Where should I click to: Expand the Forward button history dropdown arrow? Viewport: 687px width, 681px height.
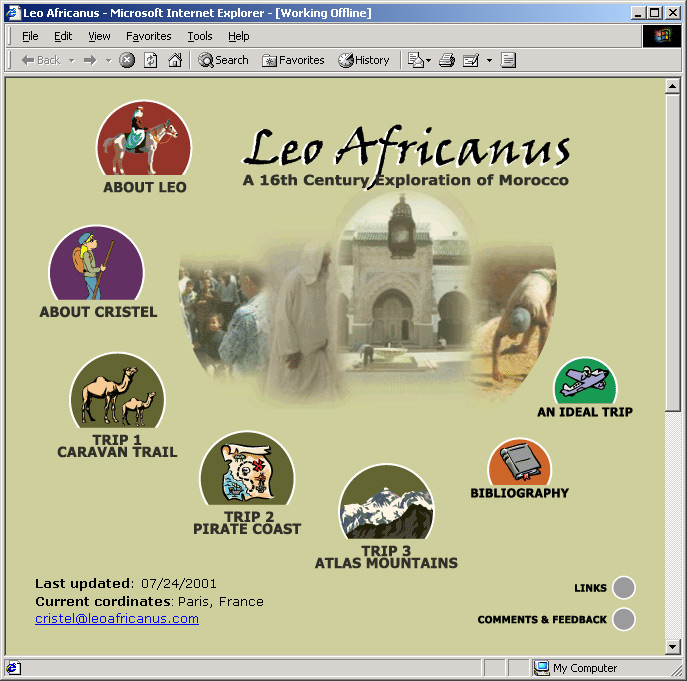(x=107, y=60)
